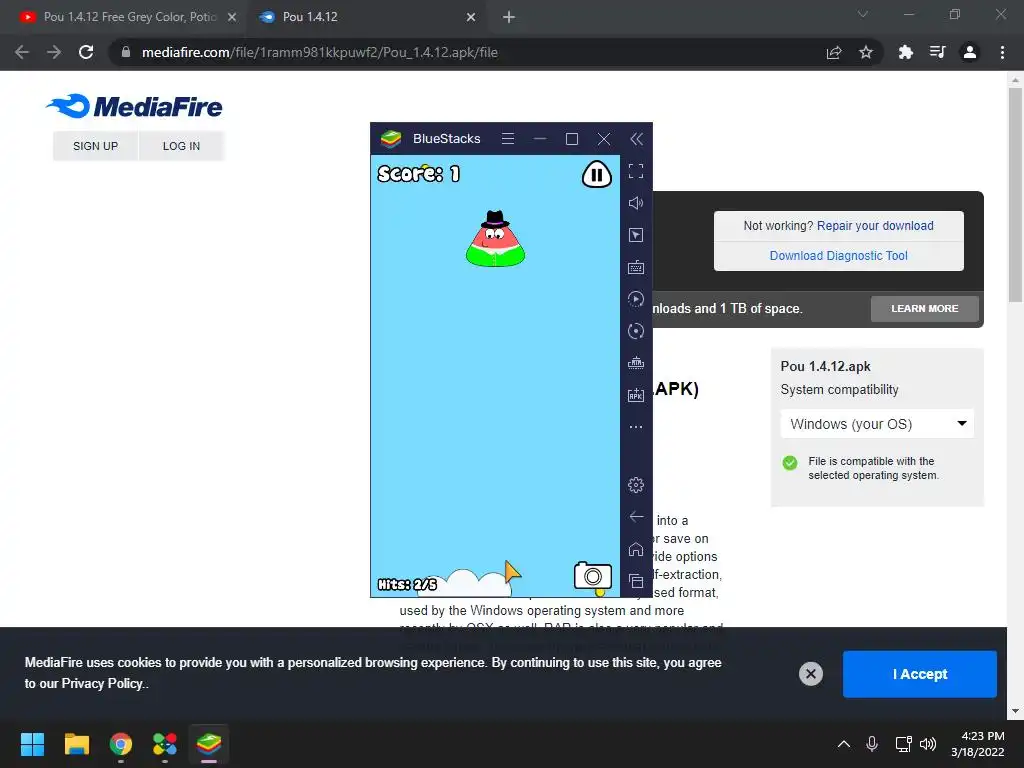Viewport: 1024px width, 768px height.
Task: Click Repair your download link
Action: pyautogui.click(x=875, y=225)
